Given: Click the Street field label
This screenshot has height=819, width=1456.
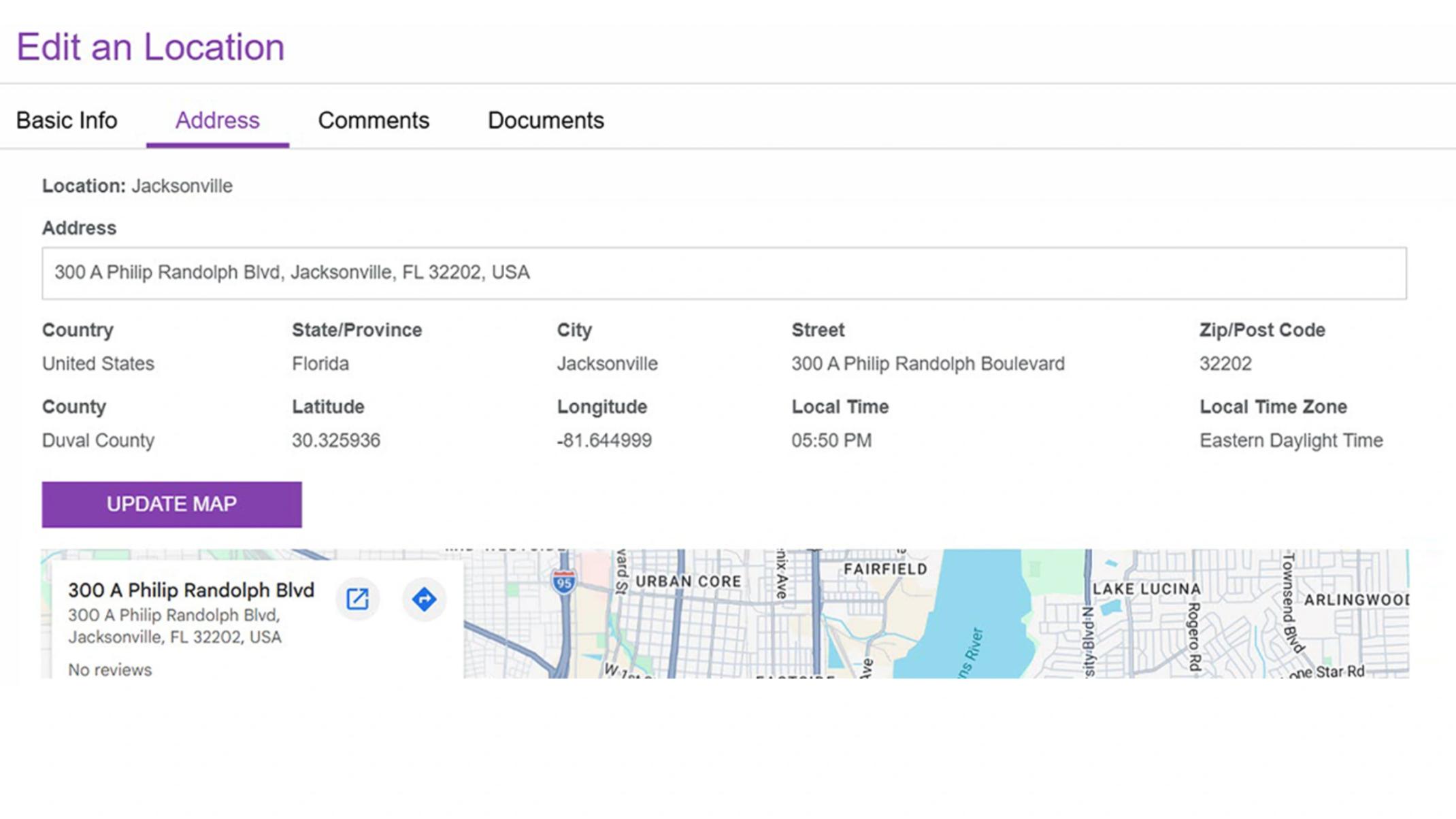Looking at the screenshot, I should (818, 330).
